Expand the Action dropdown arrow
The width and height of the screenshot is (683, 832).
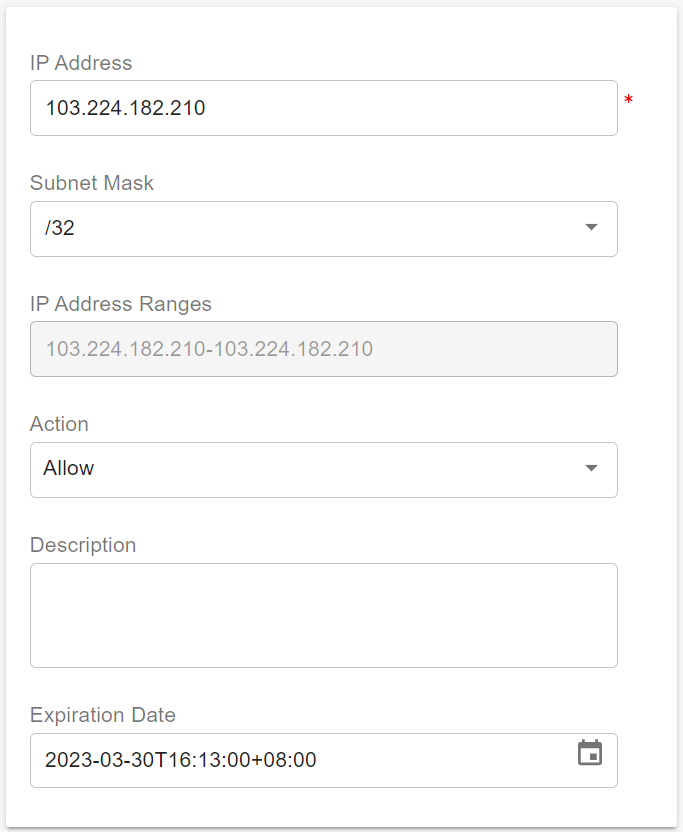click(x=591, y=468)
